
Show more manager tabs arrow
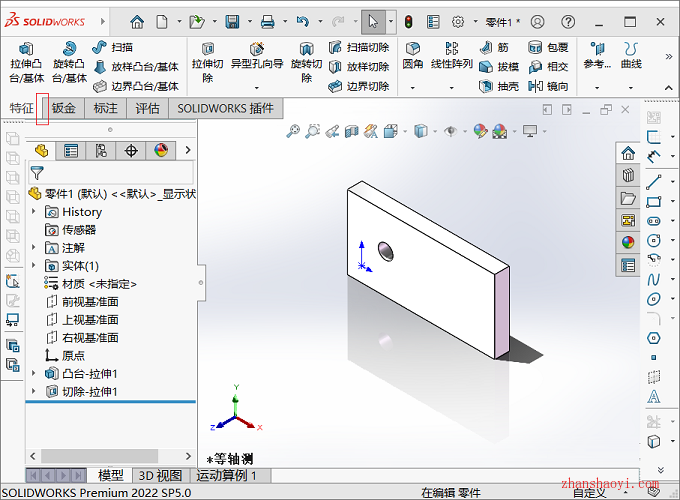tap(188, 150)
